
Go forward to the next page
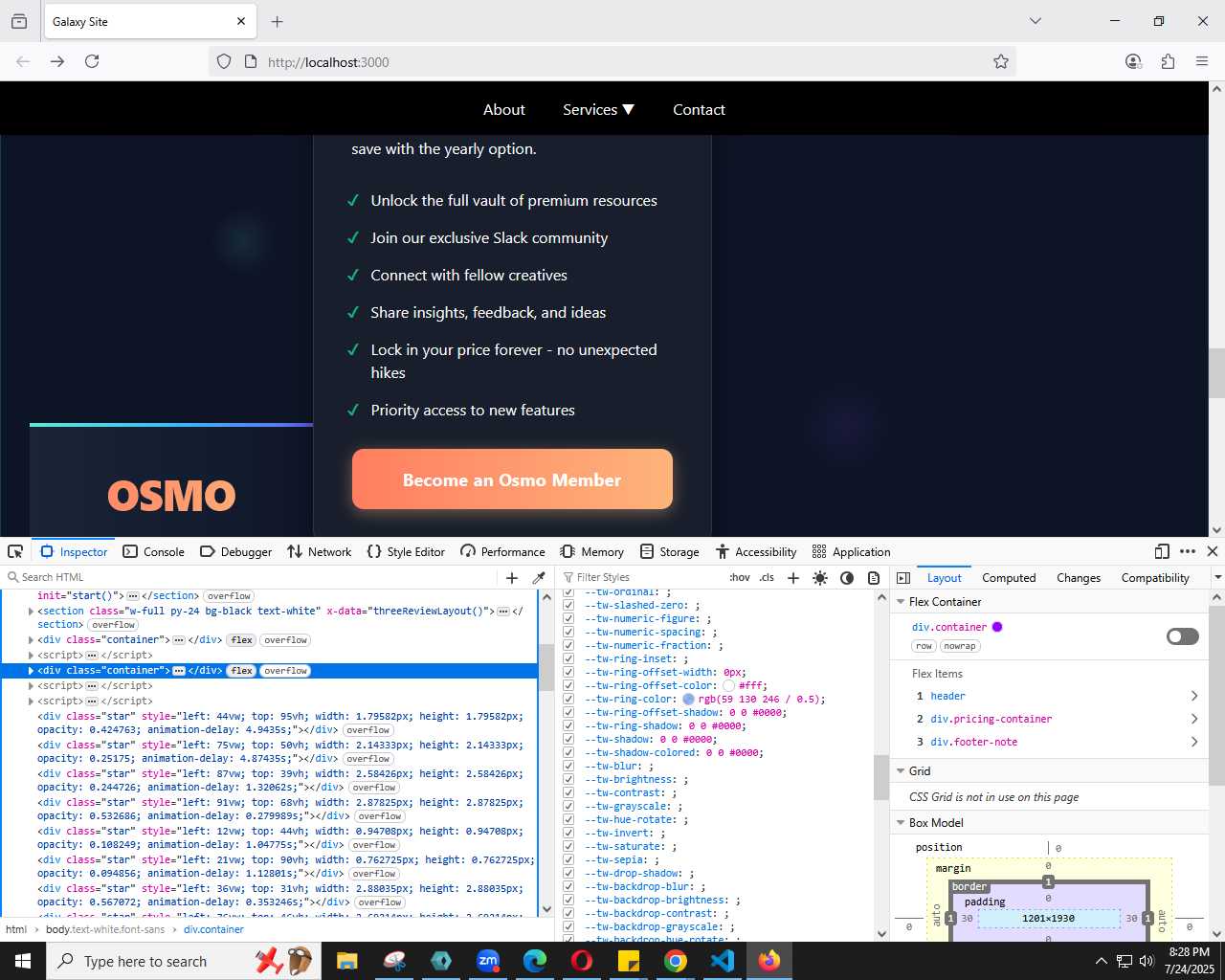tap(57, 61)
